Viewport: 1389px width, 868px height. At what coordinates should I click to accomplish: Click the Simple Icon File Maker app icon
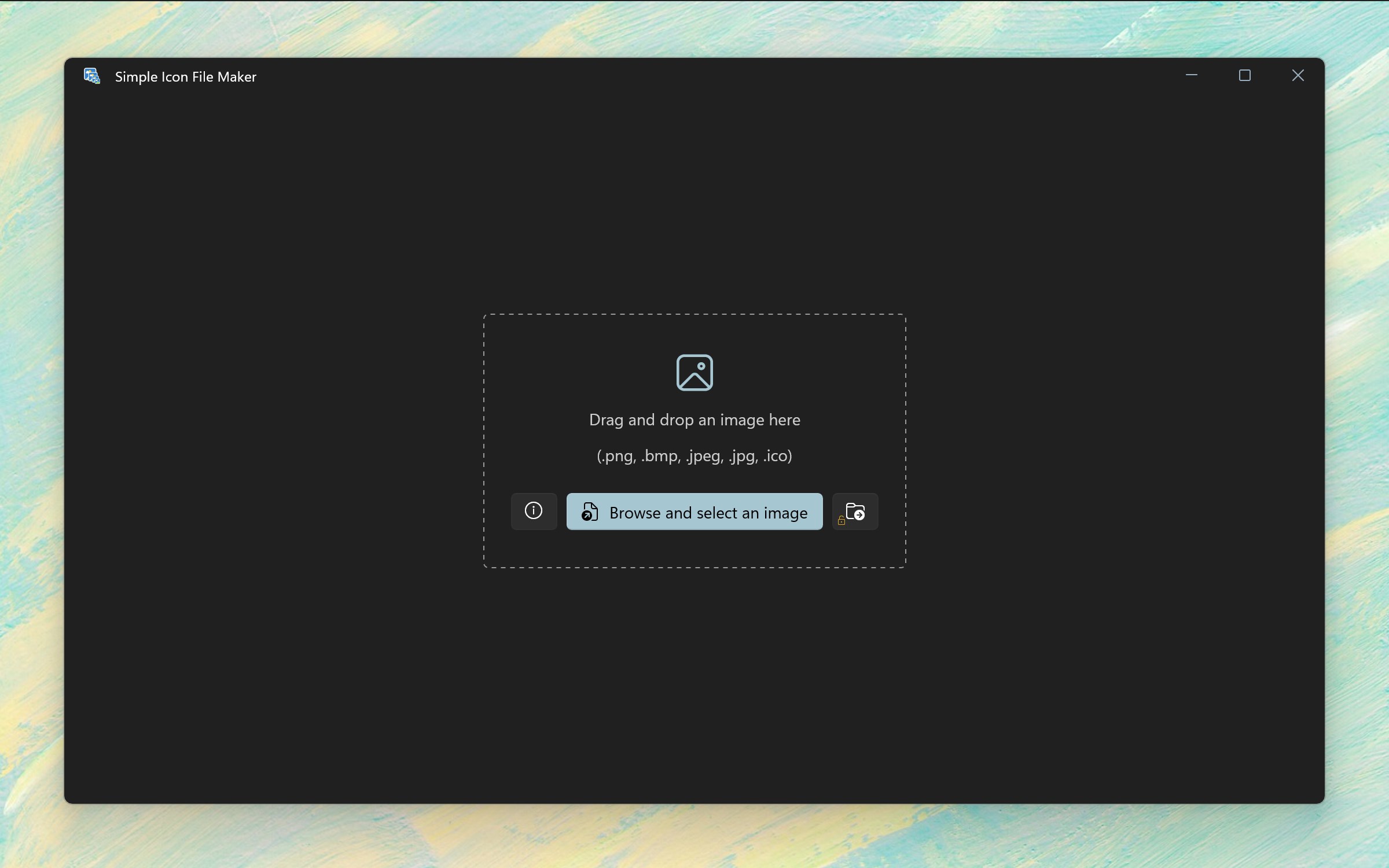[x=91, y=76]
